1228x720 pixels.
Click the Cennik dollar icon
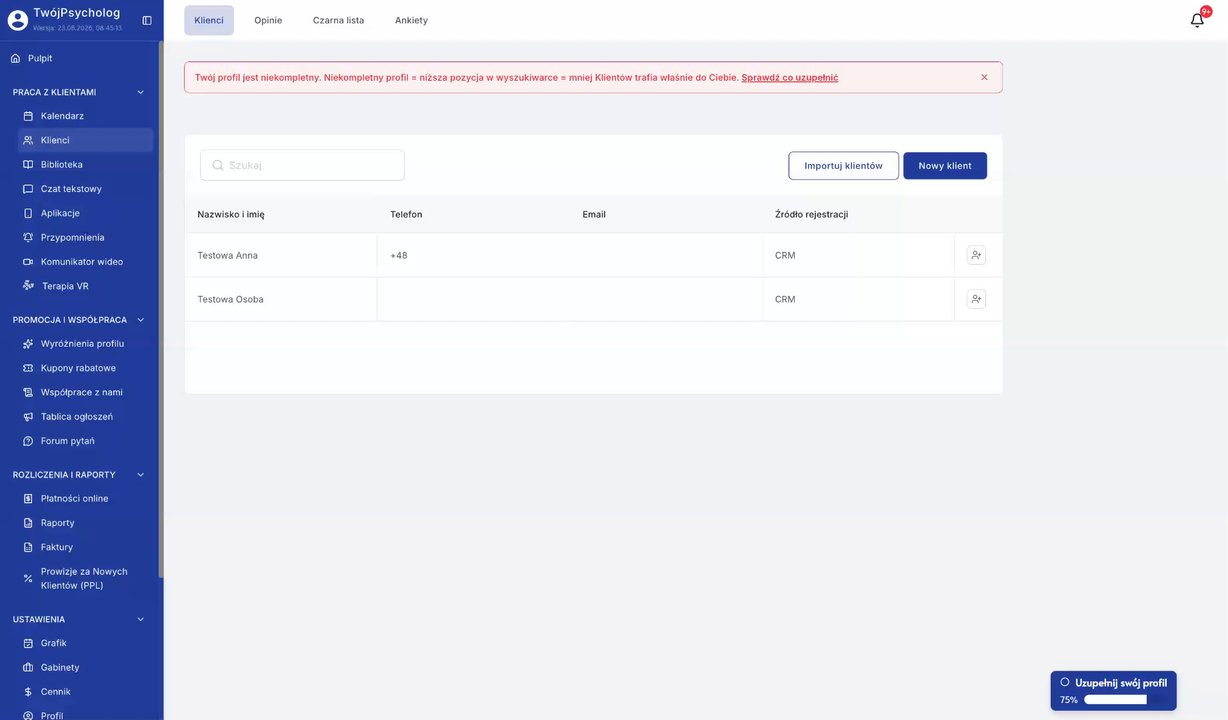pos(28,692)
